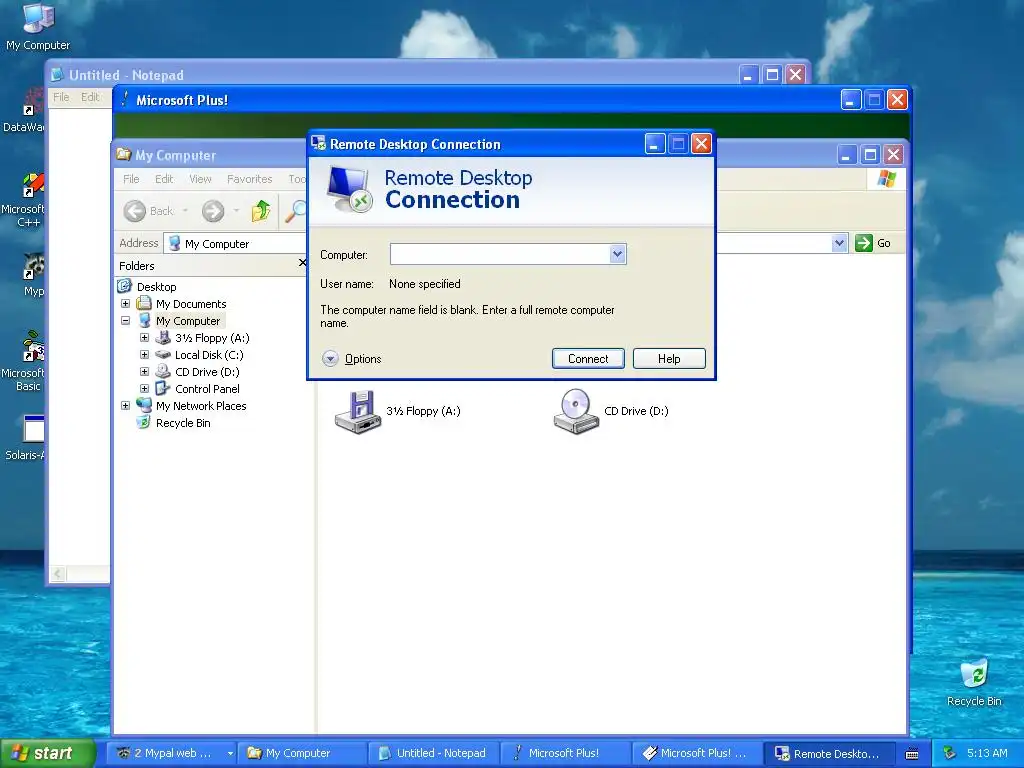Open the Edit menu in Notepad

pos(90,97)
